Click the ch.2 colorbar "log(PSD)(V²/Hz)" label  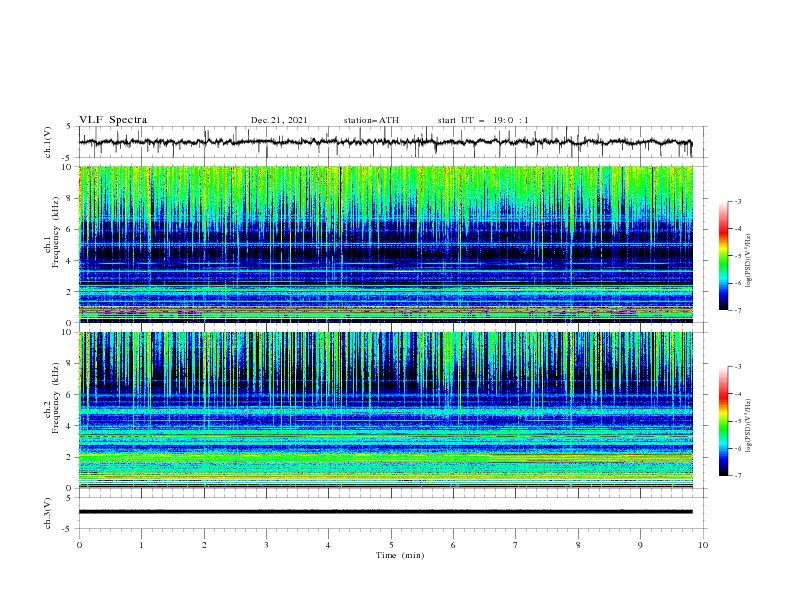[x=749, y=425]
